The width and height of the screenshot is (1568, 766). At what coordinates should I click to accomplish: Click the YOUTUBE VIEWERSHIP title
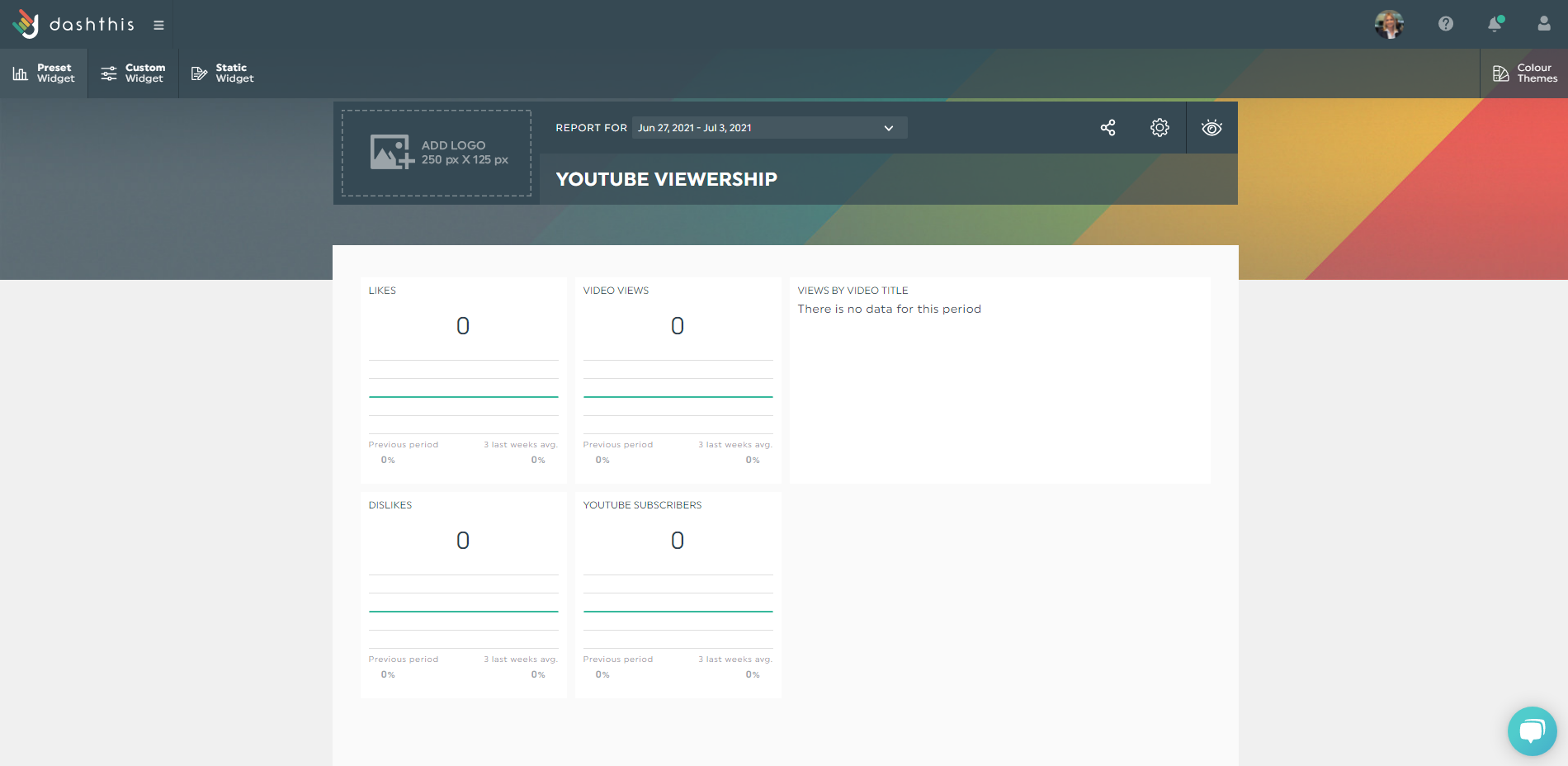tap(667, 179)
